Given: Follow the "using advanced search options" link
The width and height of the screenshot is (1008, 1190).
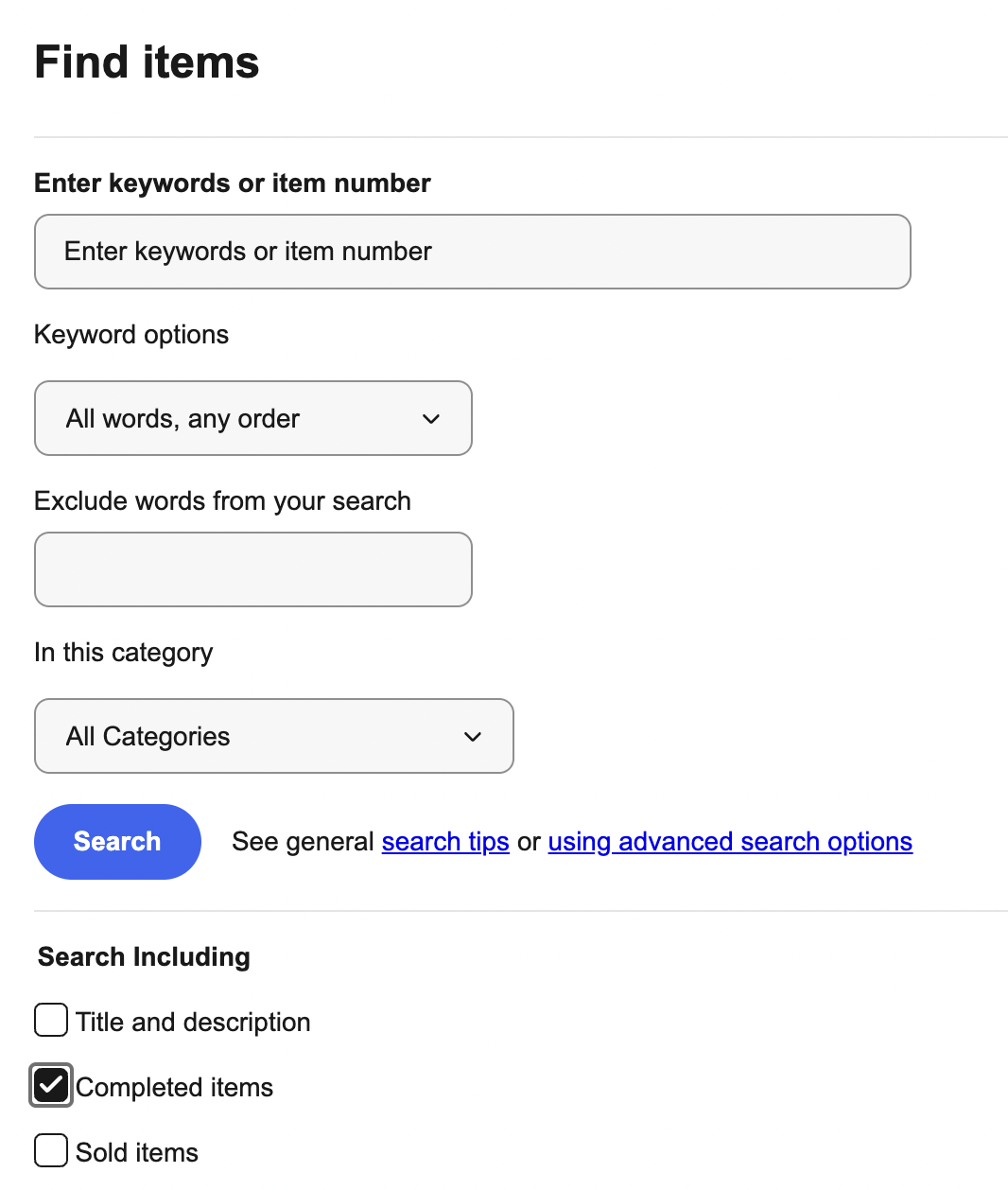Looking at the screenshot, I should 730,842.
